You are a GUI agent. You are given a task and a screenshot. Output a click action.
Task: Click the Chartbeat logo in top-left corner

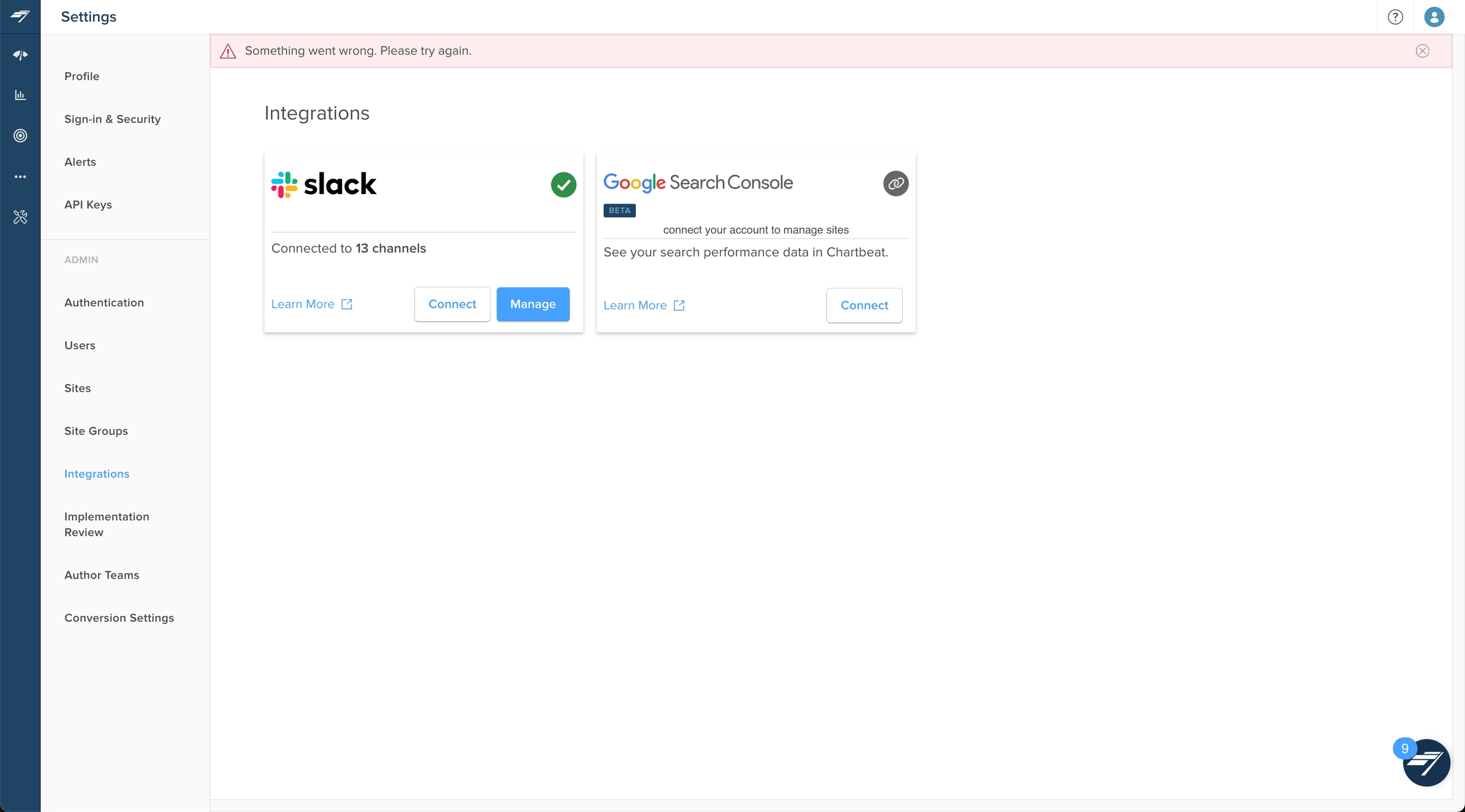tap(20, 17)
